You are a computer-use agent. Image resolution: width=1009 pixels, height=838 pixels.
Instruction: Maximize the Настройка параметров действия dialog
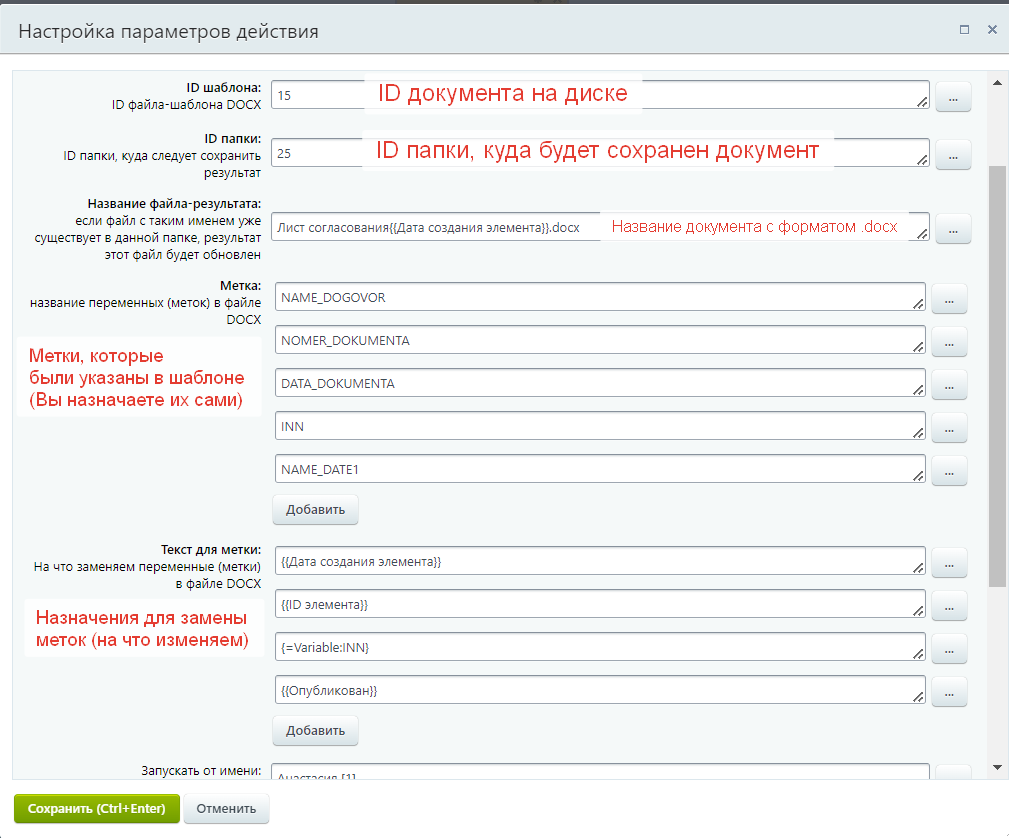[964, 30]
